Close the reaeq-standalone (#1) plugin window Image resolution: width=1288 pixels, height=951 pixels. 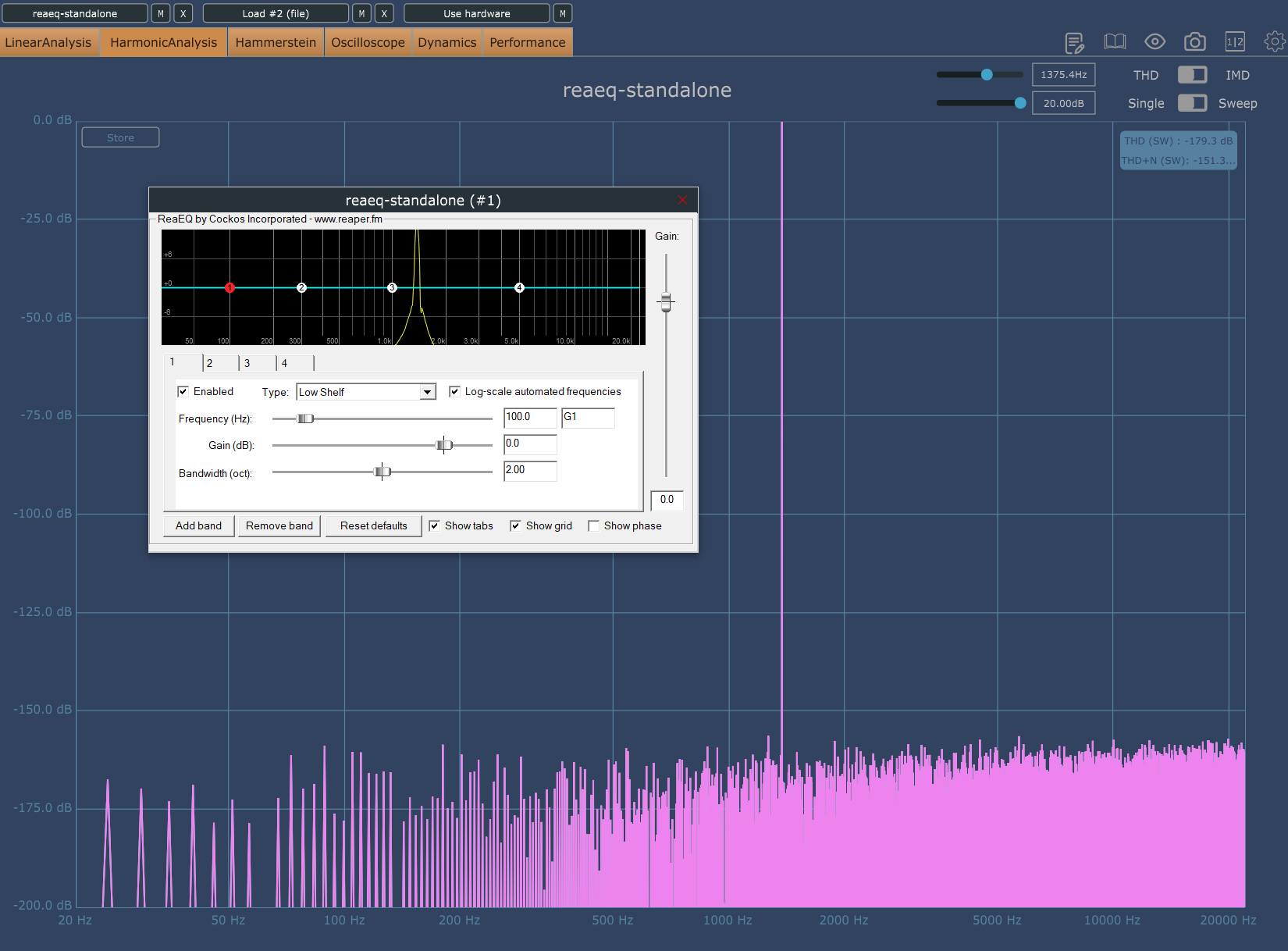pos(682,201)
